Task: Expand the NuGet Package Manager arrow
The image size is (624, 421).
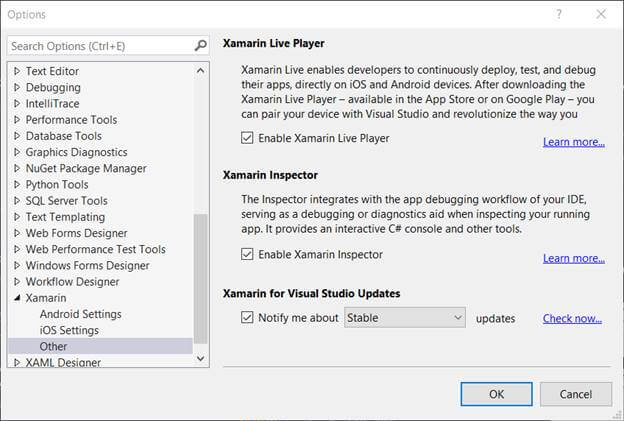Action: coord(17,168)
